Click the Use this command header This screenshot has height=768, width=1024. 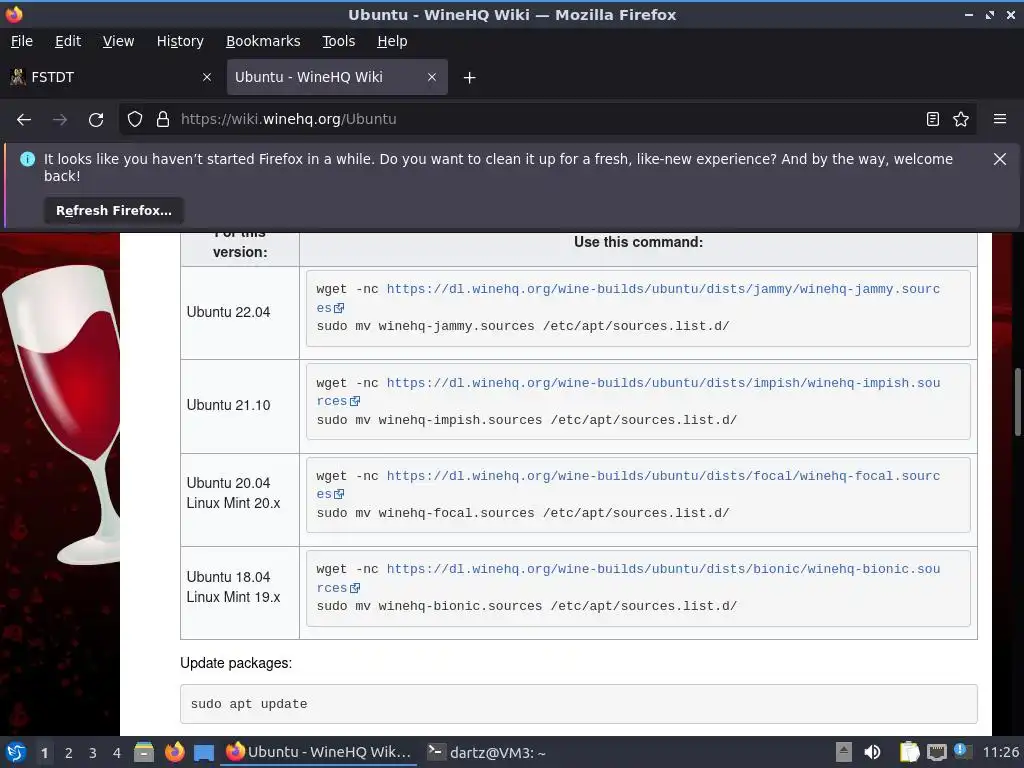point(638,242)
